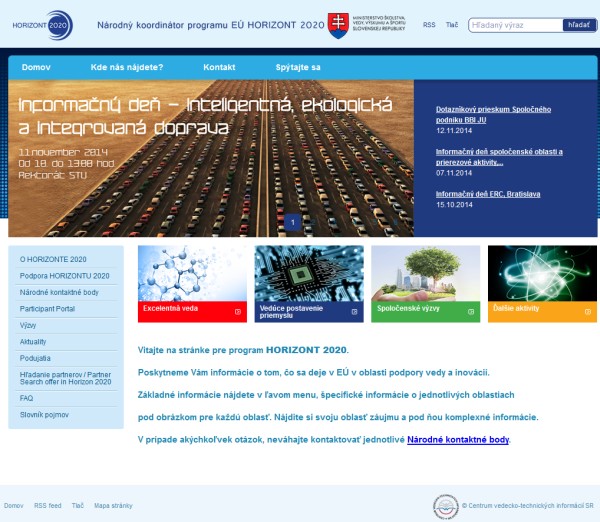This screenshot has height=522, width=600.
Task: Click the hľadať search button
Action: pyautogui.click(x=579, y=25)
